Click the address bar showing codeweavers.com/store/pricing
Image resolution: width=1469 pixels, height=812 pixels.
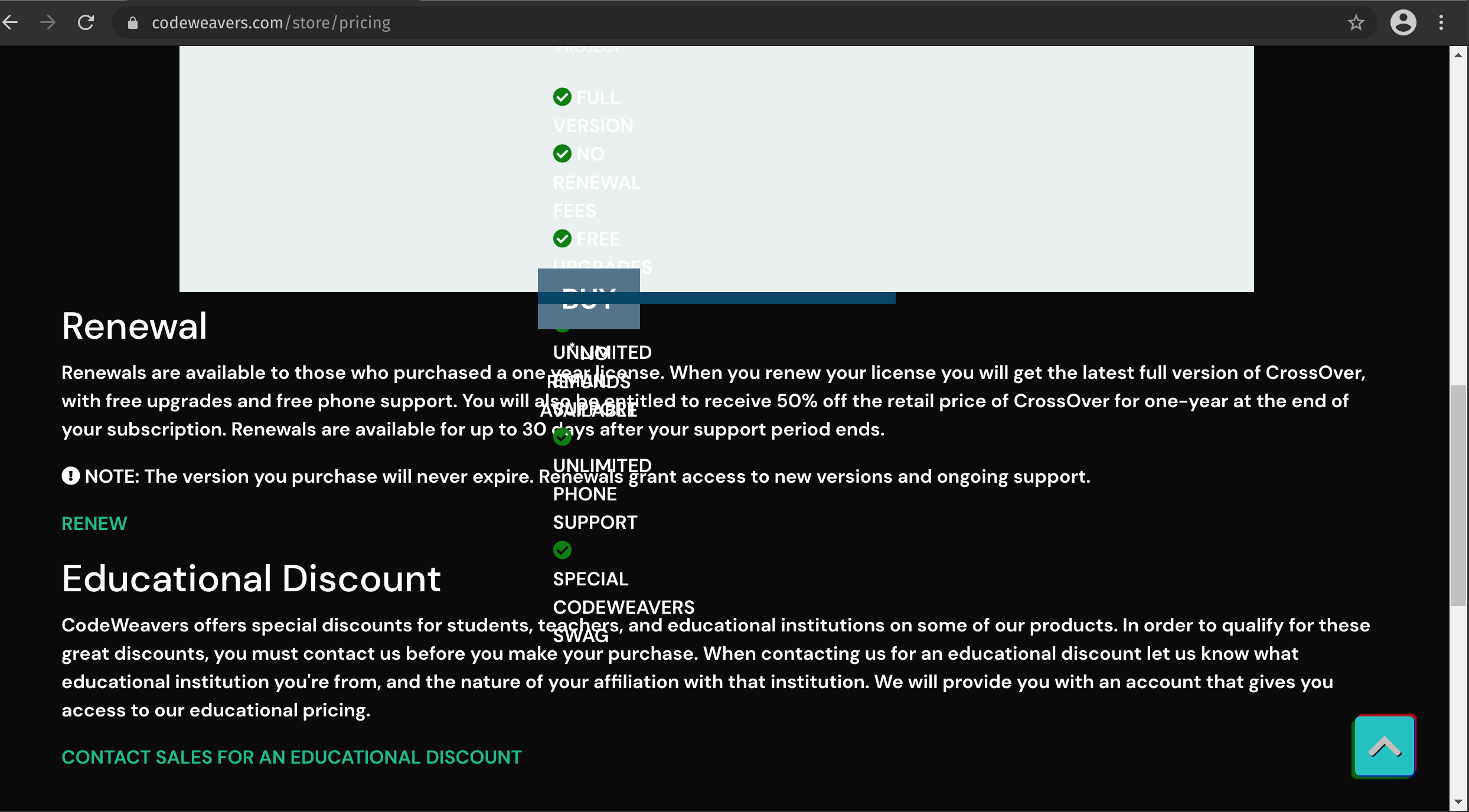click(272, 22)
